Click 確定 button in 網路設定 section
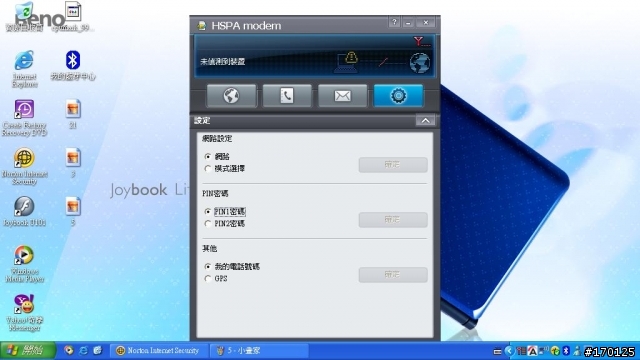 click(x=393, y=165)
